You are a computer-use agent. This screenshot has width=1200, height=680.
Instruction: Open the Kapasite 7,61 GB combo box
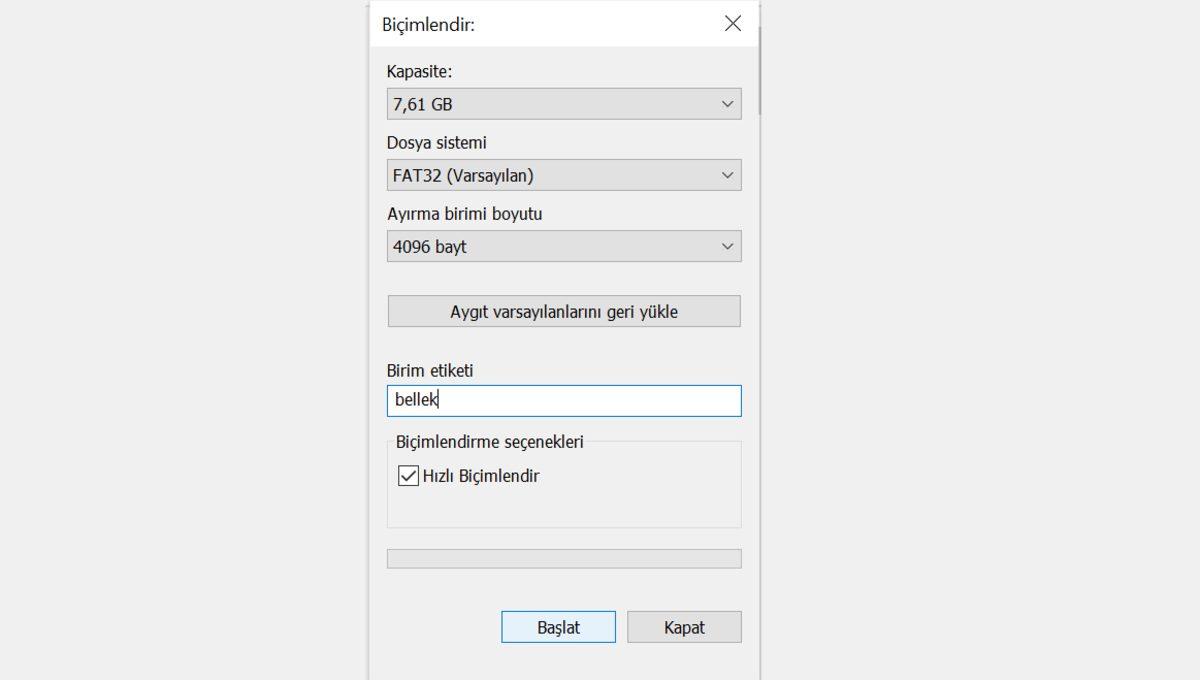click(550, 104)
